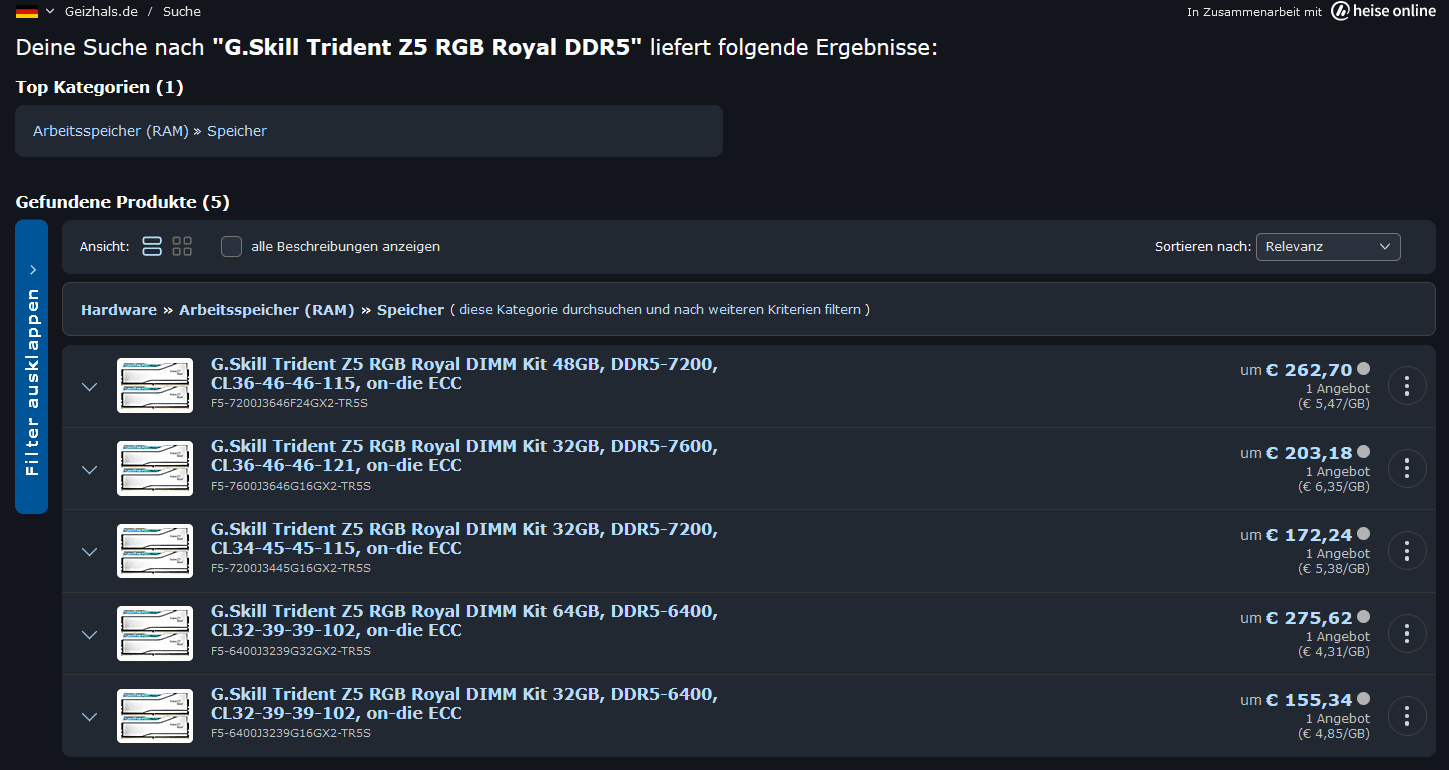Open three-dot menu for €155,34 kit

tap(1407, 715)
